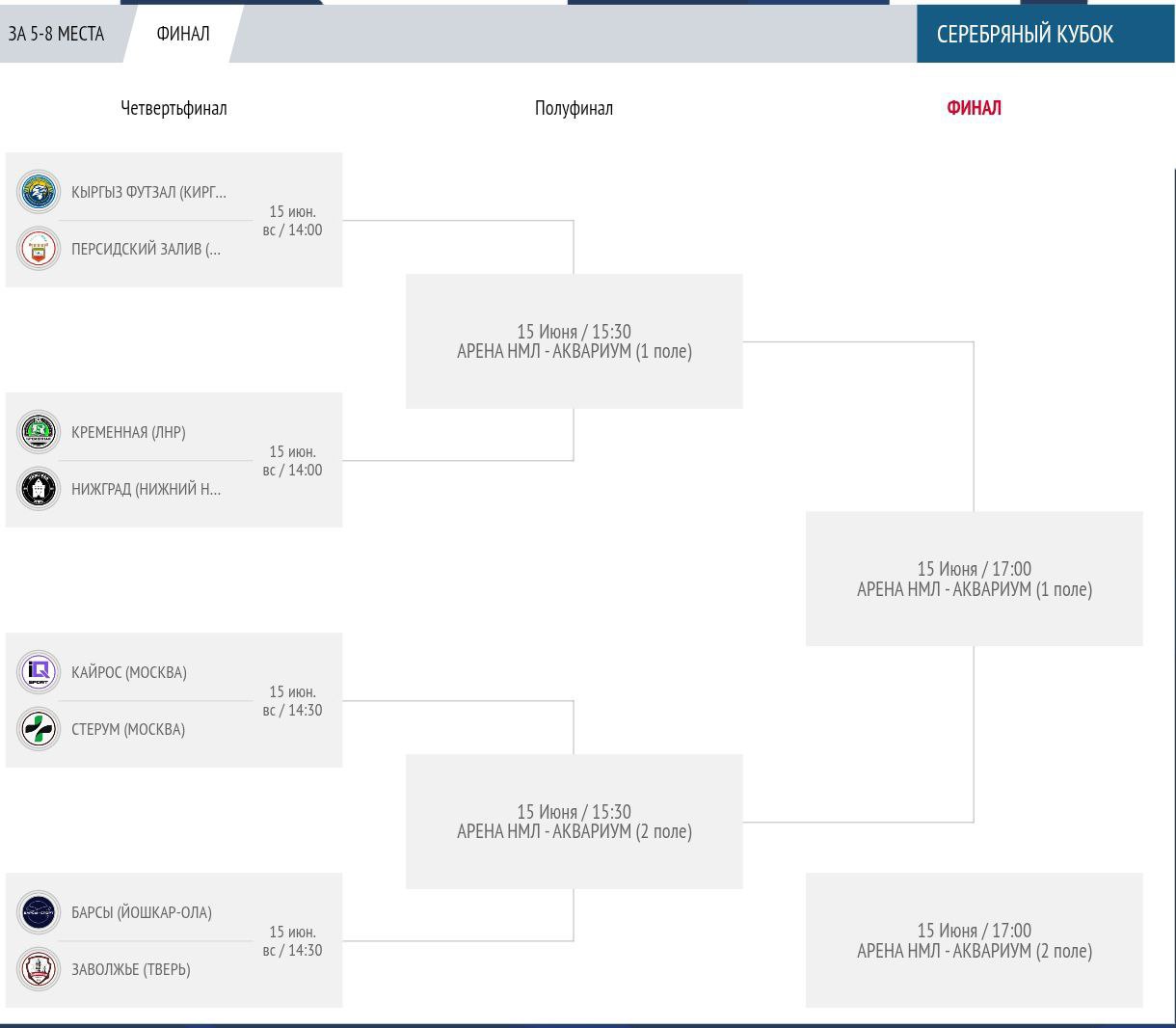The height and width of the screenshot is (1028, 1176).
Task: Select the ФИНАЛ tab
Action: click(183, 34)
